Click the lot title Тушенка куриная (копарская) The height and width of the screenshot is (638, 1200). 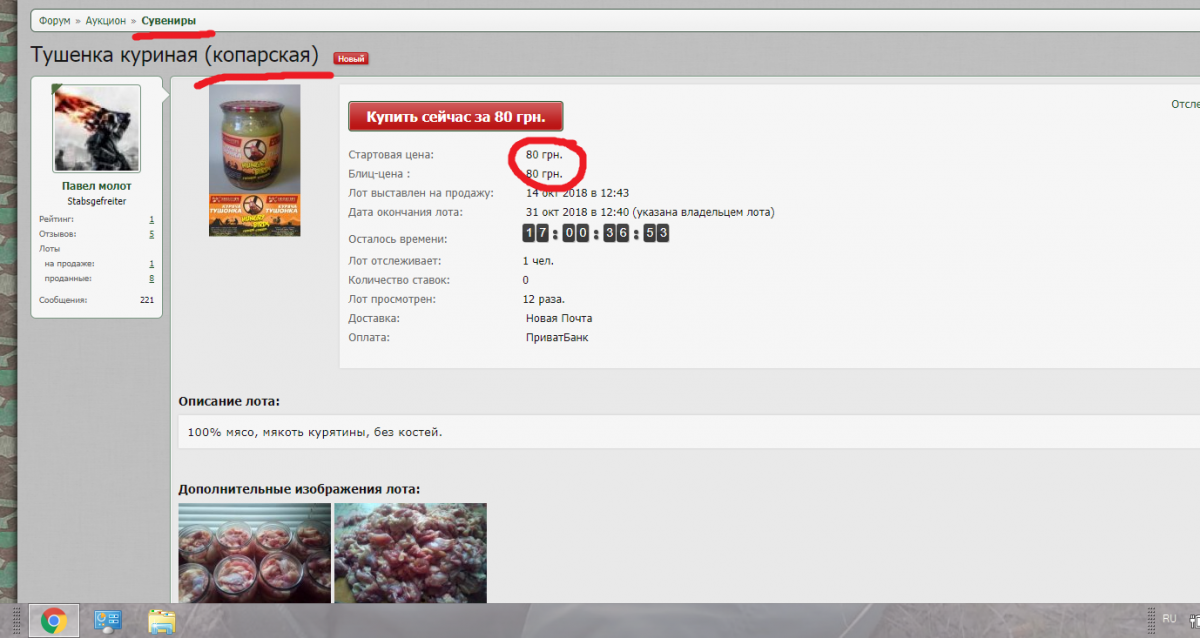[x=175, y=56]
